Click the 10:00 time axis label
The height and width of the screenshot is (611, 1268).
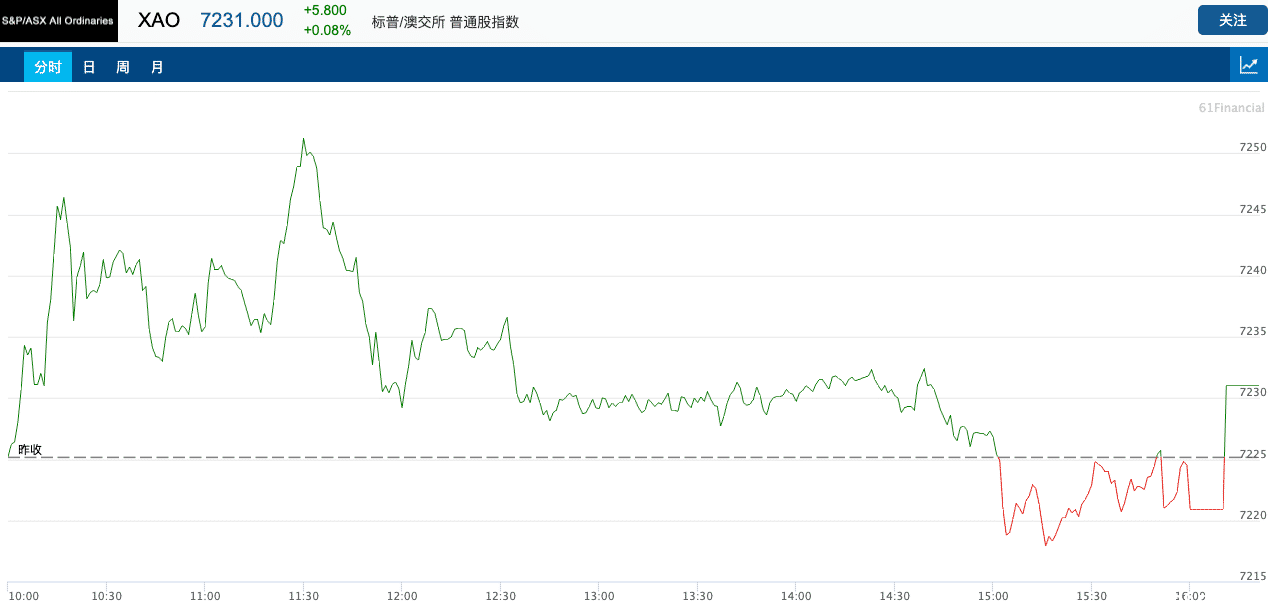[24, 596]
